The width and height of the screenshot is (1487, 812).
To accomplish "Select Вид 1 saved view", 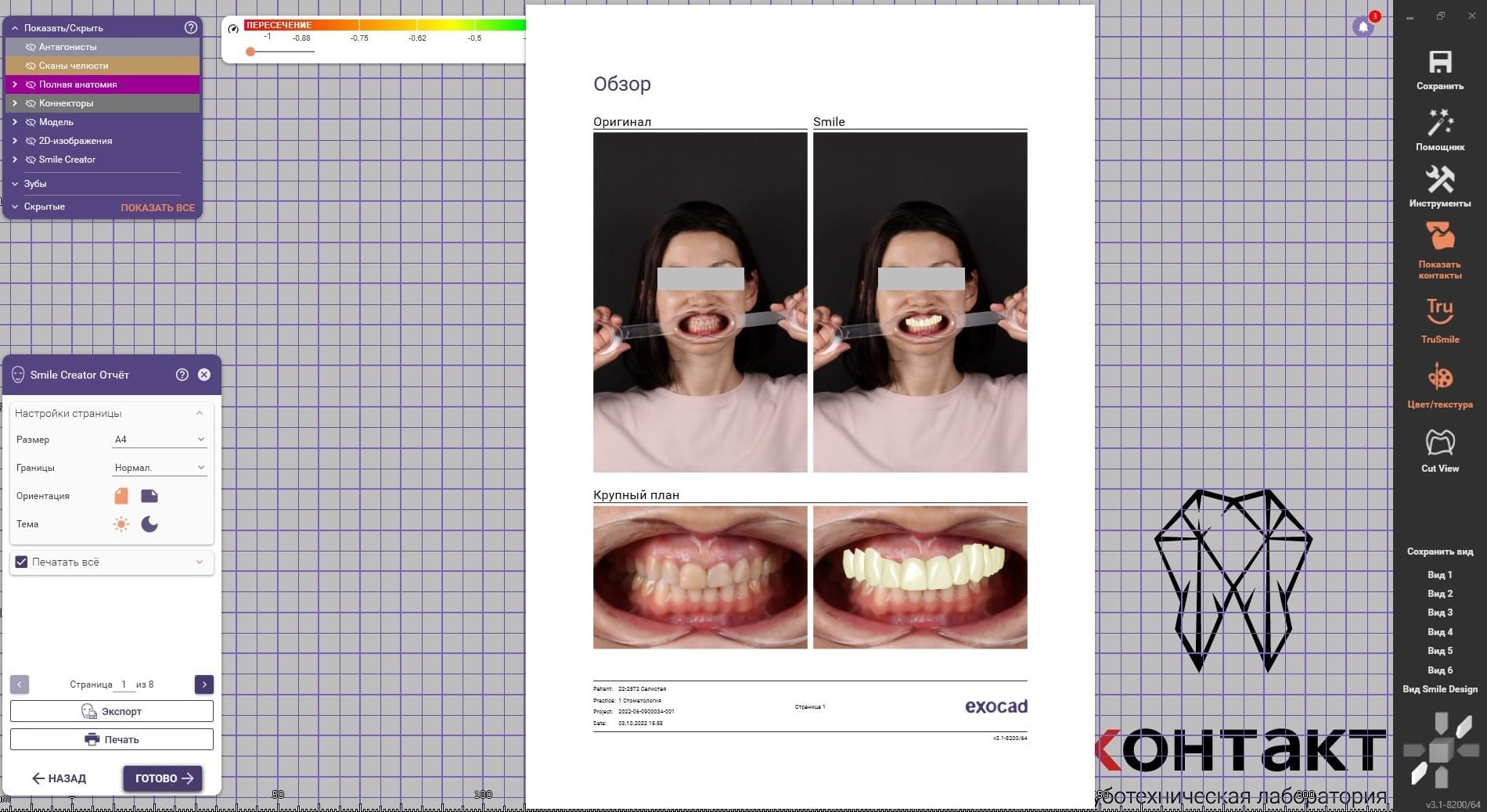I will (1439, 575).
